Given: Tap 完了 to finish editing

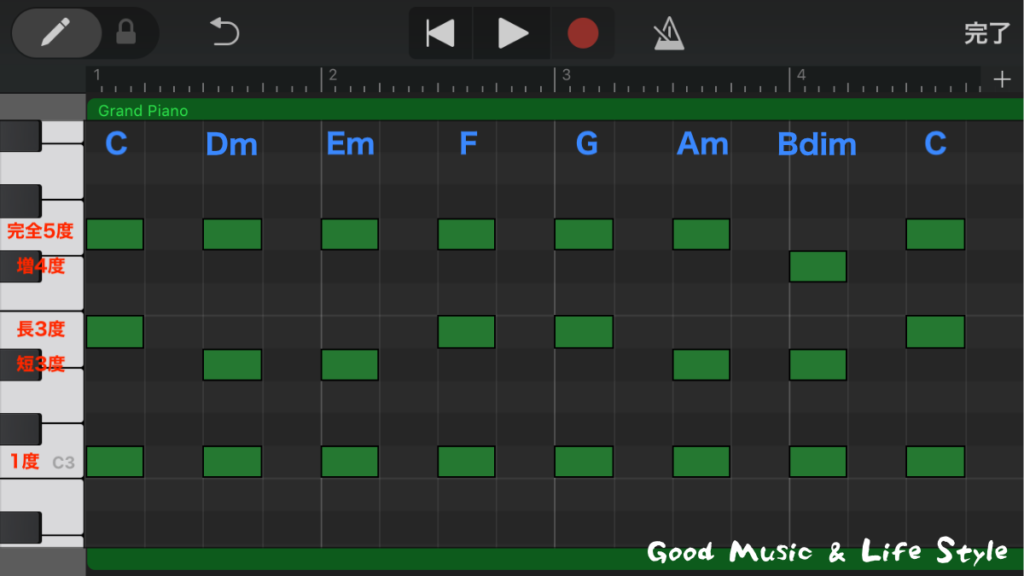Looking at the screenshot, I should pos(987,33).
